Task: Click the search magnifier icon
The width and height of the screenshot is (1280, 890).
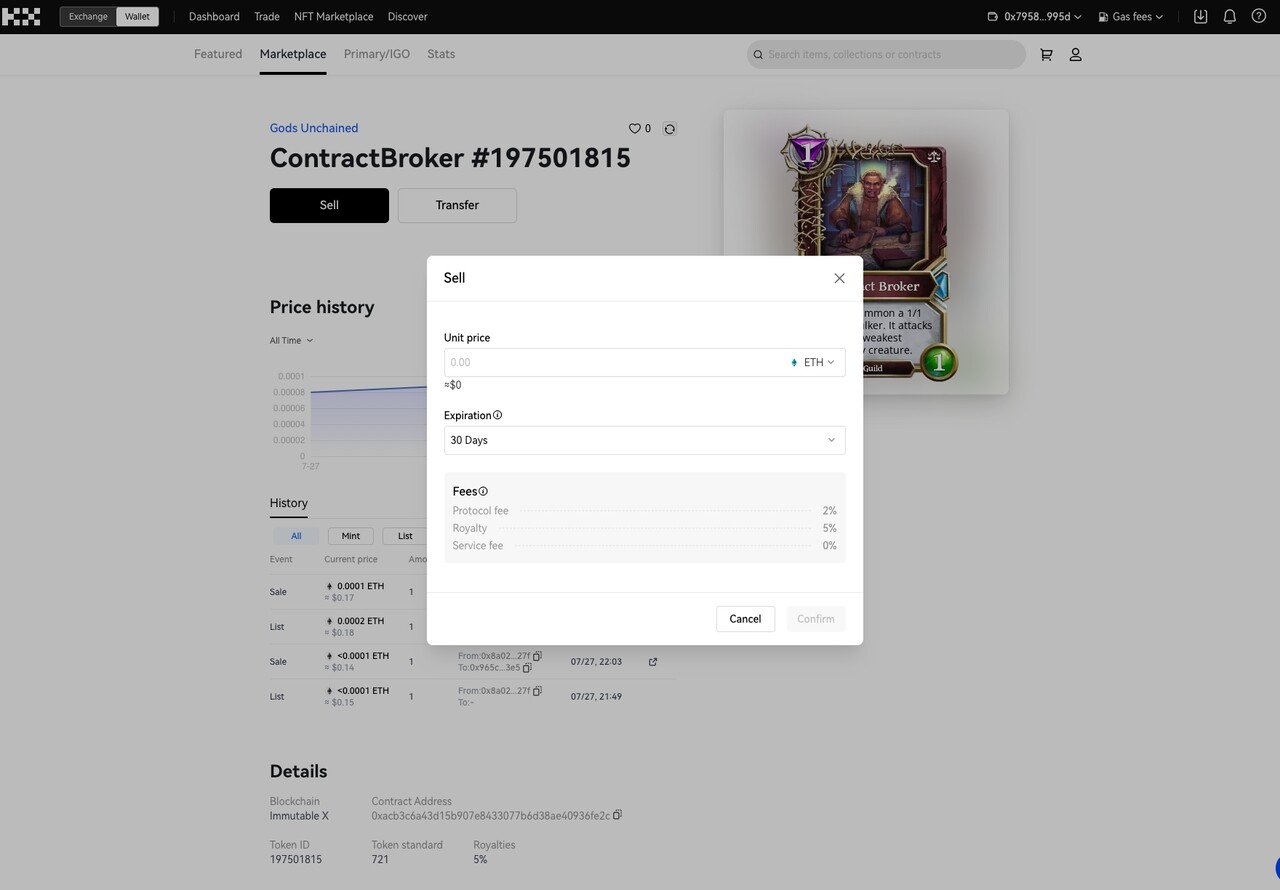Action: [758, 54]
